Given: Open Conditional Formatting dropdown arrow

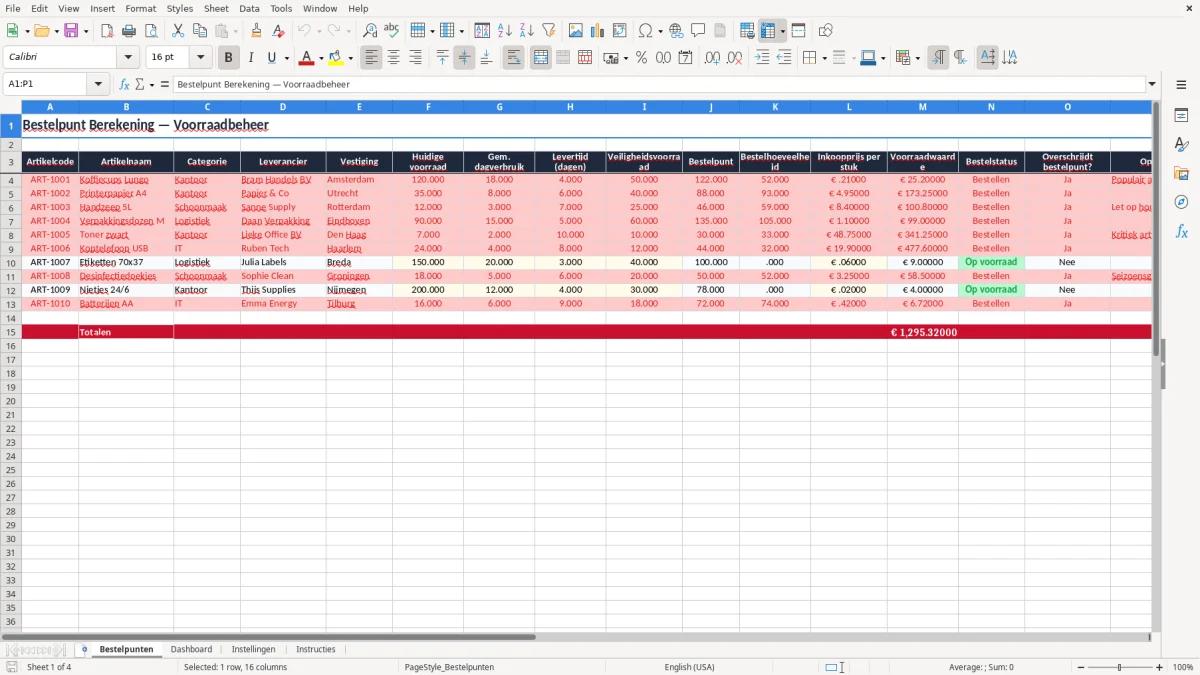Looking at the screenshot, I should [917, 58].
